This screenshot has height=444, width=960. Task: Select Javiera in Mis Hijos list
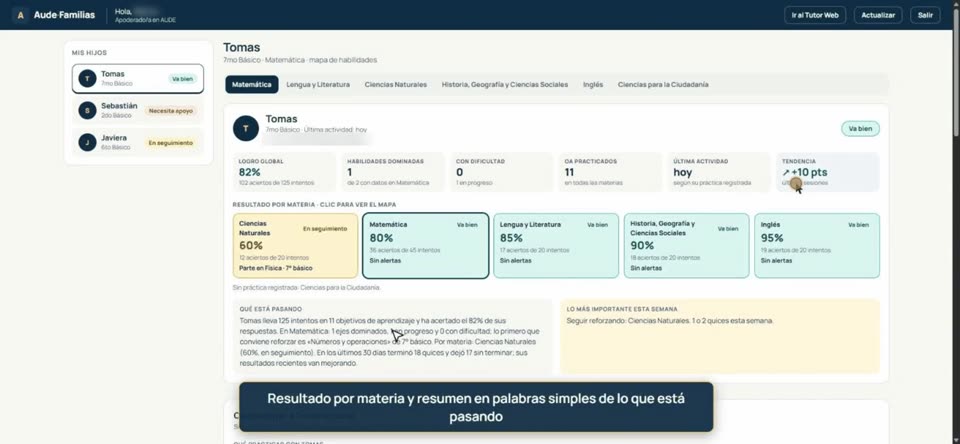click(x=138, y=142)
